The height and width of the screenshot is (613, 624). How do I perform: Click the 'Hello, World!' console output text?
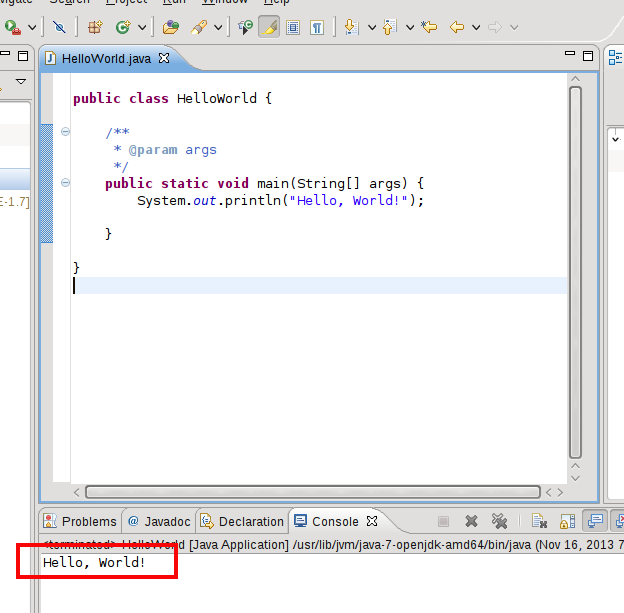pos(94,562)
